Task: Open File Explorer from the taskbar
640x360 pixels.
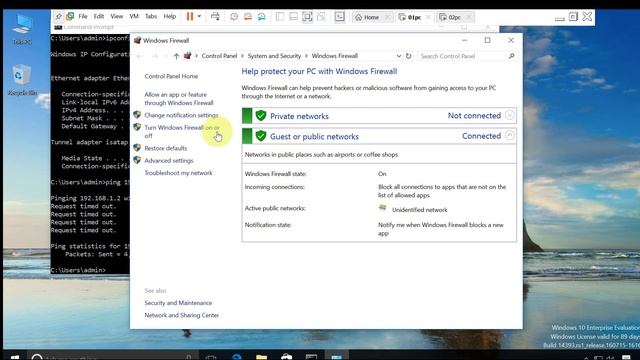Action: pos(262,356)
